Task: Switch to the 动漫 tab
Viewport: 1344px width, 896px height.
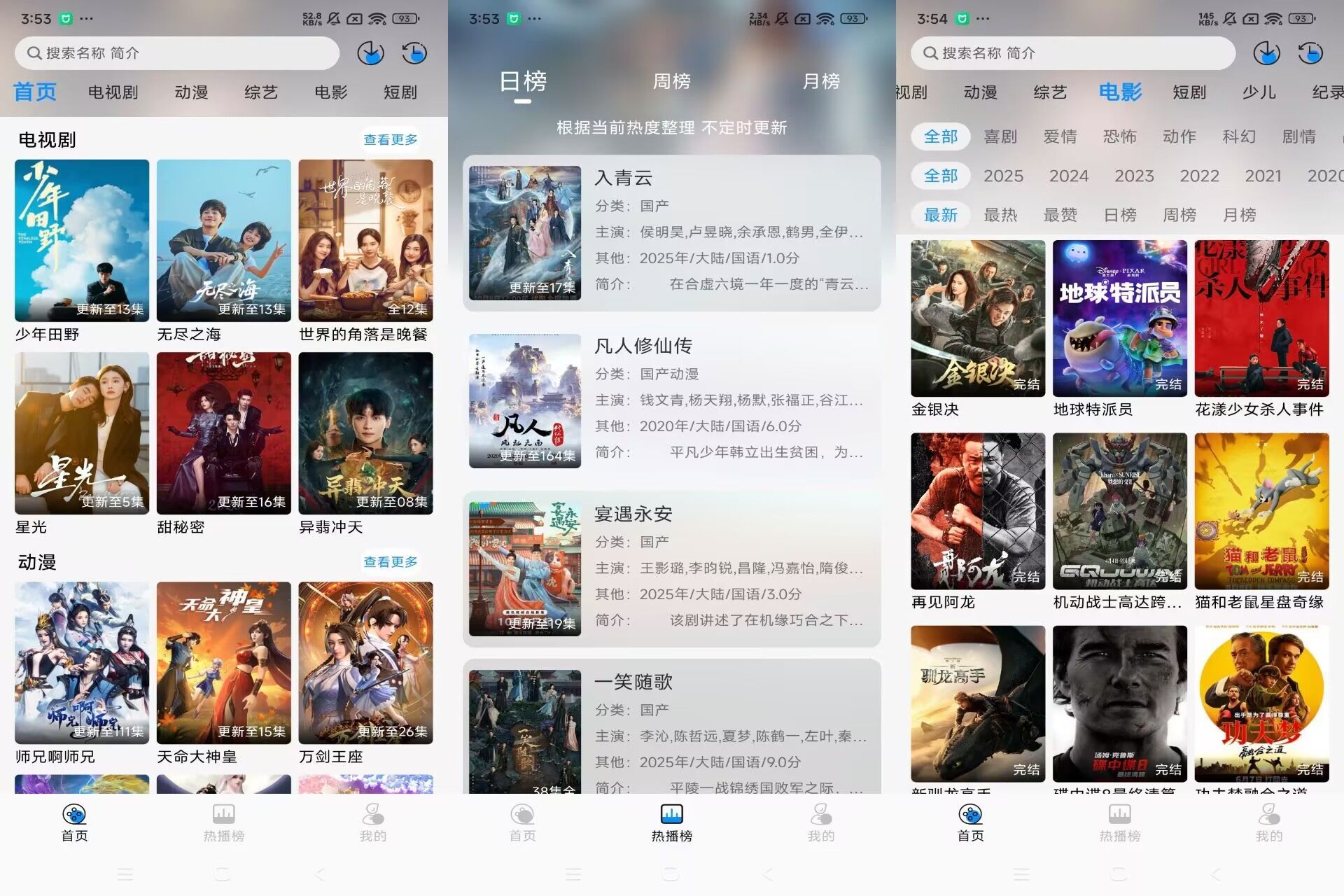Action: pyautogui.click(x=190, y=92)
